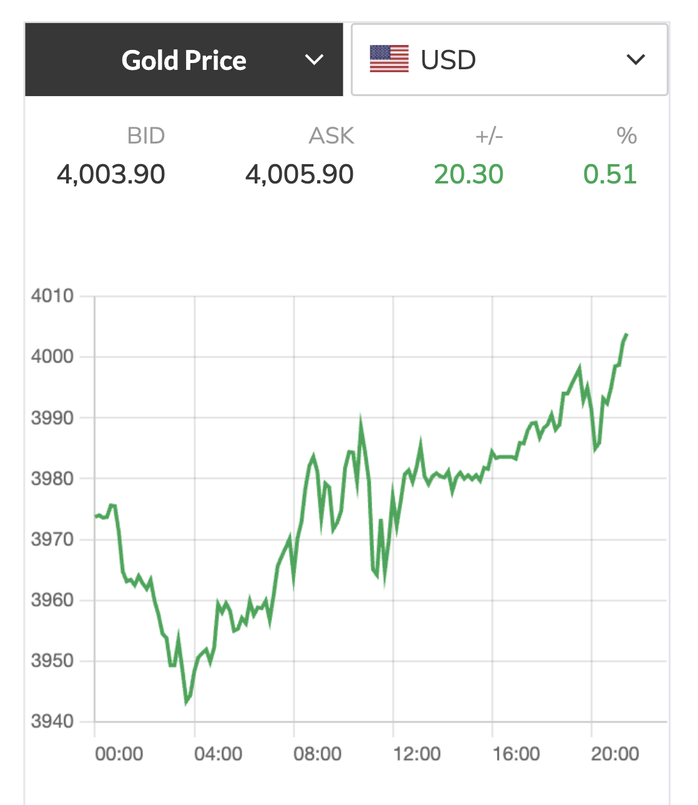Click the chevron arrow beside USD

(635, 60)
